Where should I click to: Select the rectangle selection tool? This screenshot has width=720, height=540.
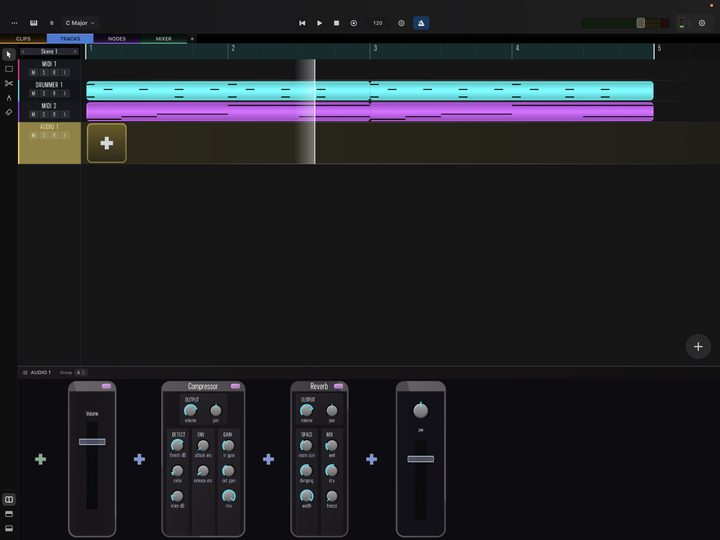(x=9, y=69)
